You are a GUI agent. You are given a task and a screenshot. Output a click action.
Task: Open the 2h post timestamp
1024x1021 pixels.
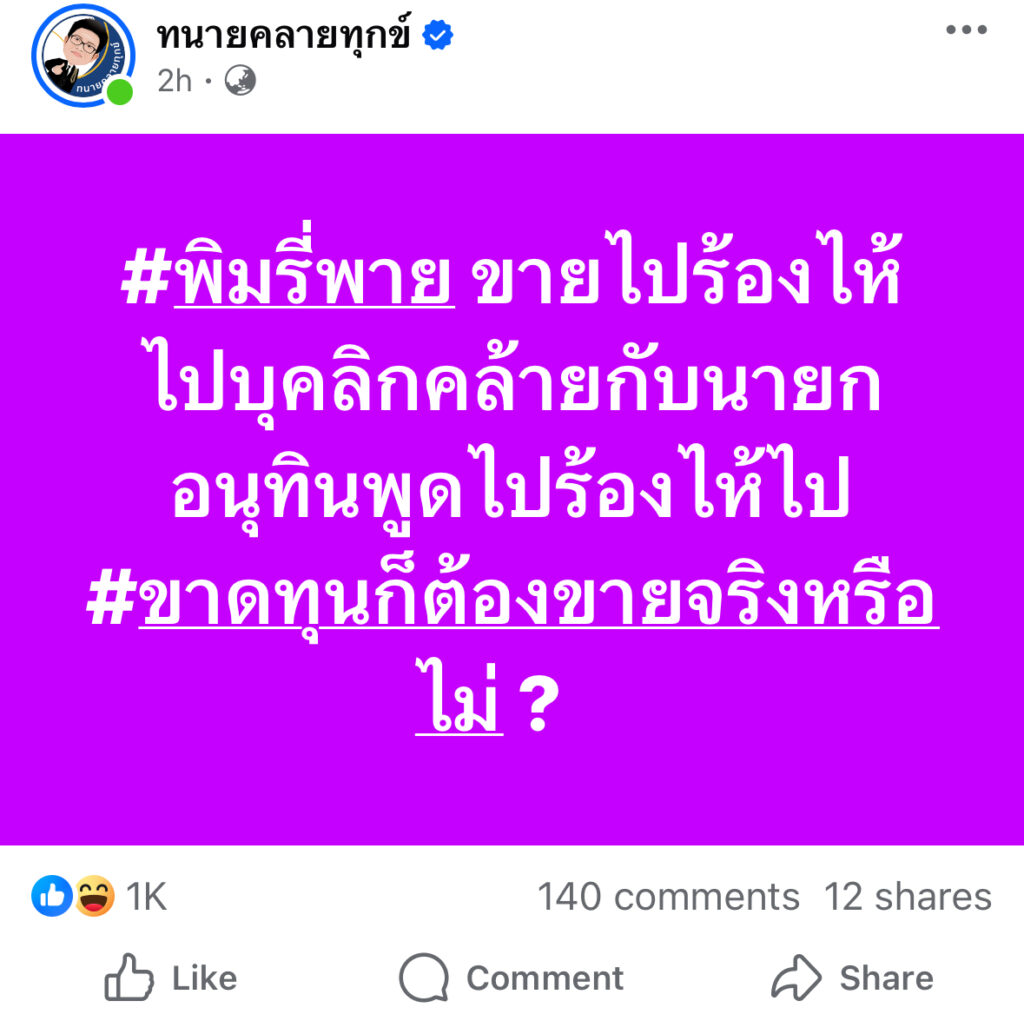174,81
